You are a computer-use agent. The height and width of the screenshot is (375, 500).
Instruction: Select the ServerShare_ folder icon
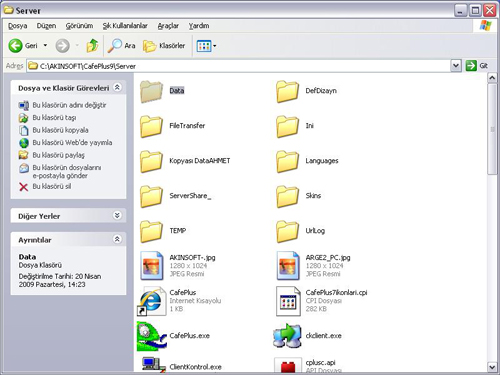[151, 196]
